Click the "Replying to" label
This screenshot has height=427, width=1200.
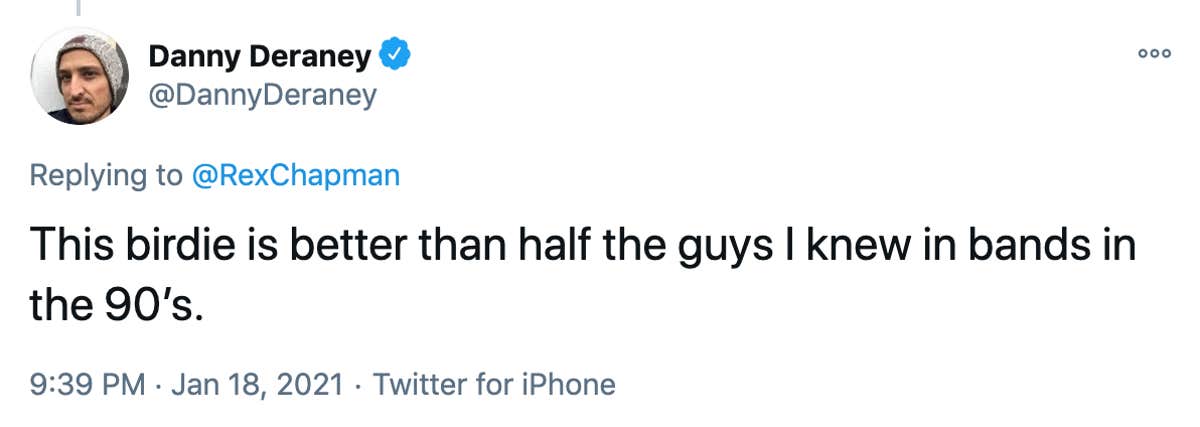coord(106,176)
